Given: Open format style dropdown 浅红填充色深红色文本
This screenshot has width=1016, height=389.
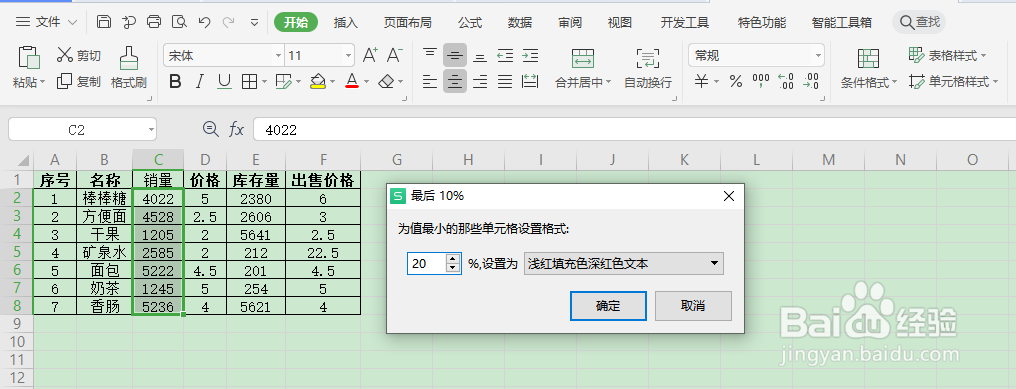Looking at the screenshot, I should click(x=623, y=263).
